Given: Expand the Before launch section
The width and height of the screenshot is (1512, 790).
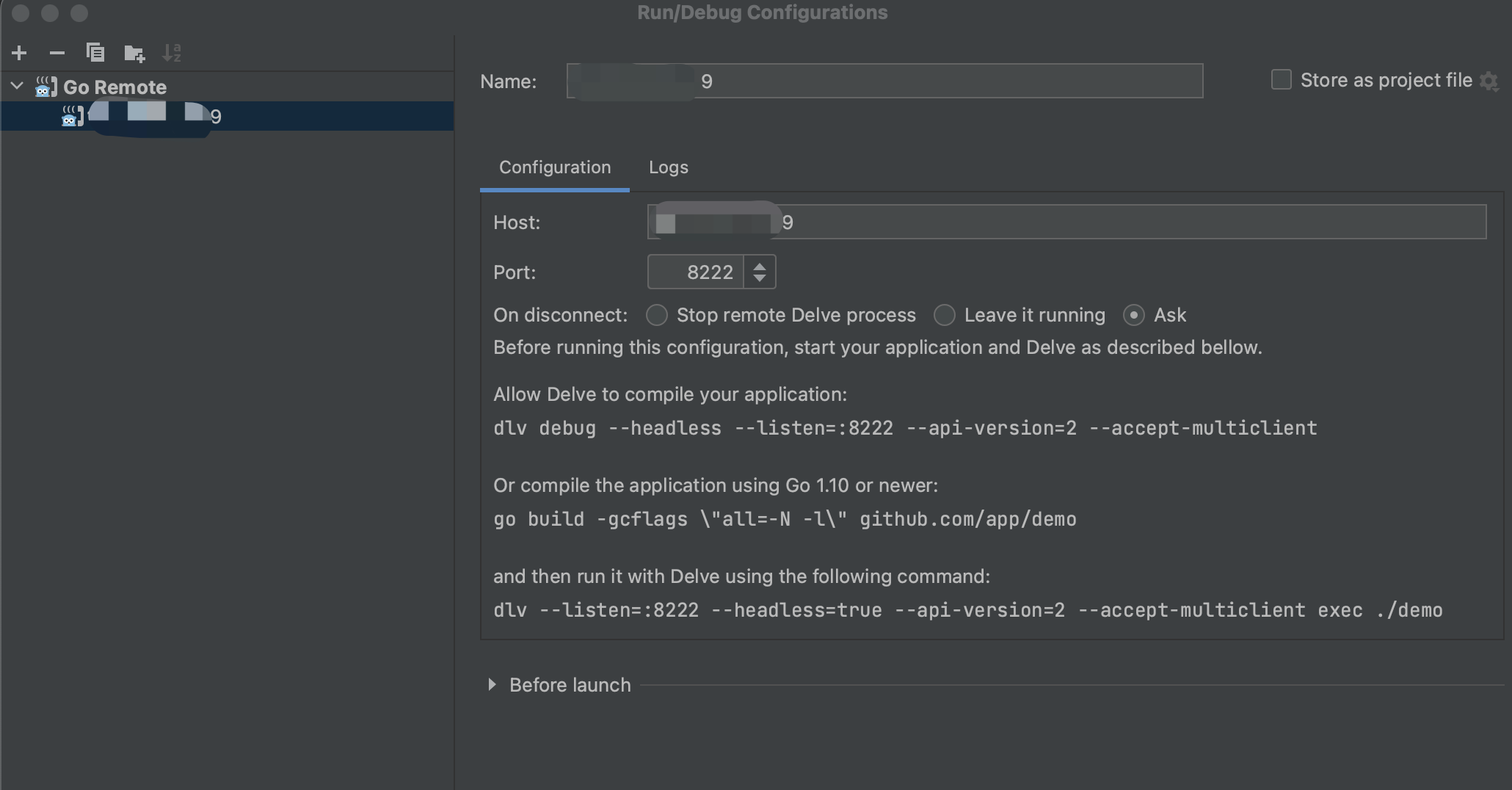Looking at the screenshot, I should coord(492,685).
